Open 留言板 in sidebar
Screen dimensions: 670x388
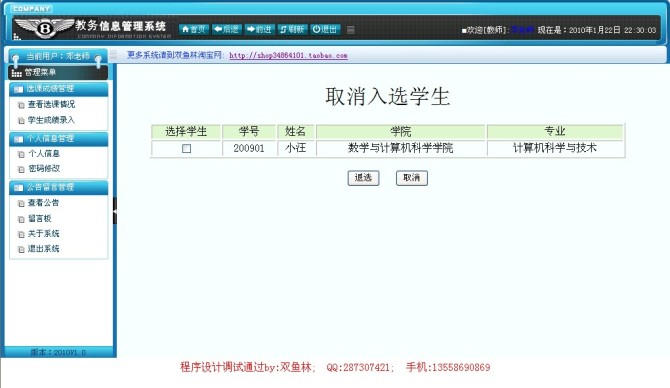point(39,218)
